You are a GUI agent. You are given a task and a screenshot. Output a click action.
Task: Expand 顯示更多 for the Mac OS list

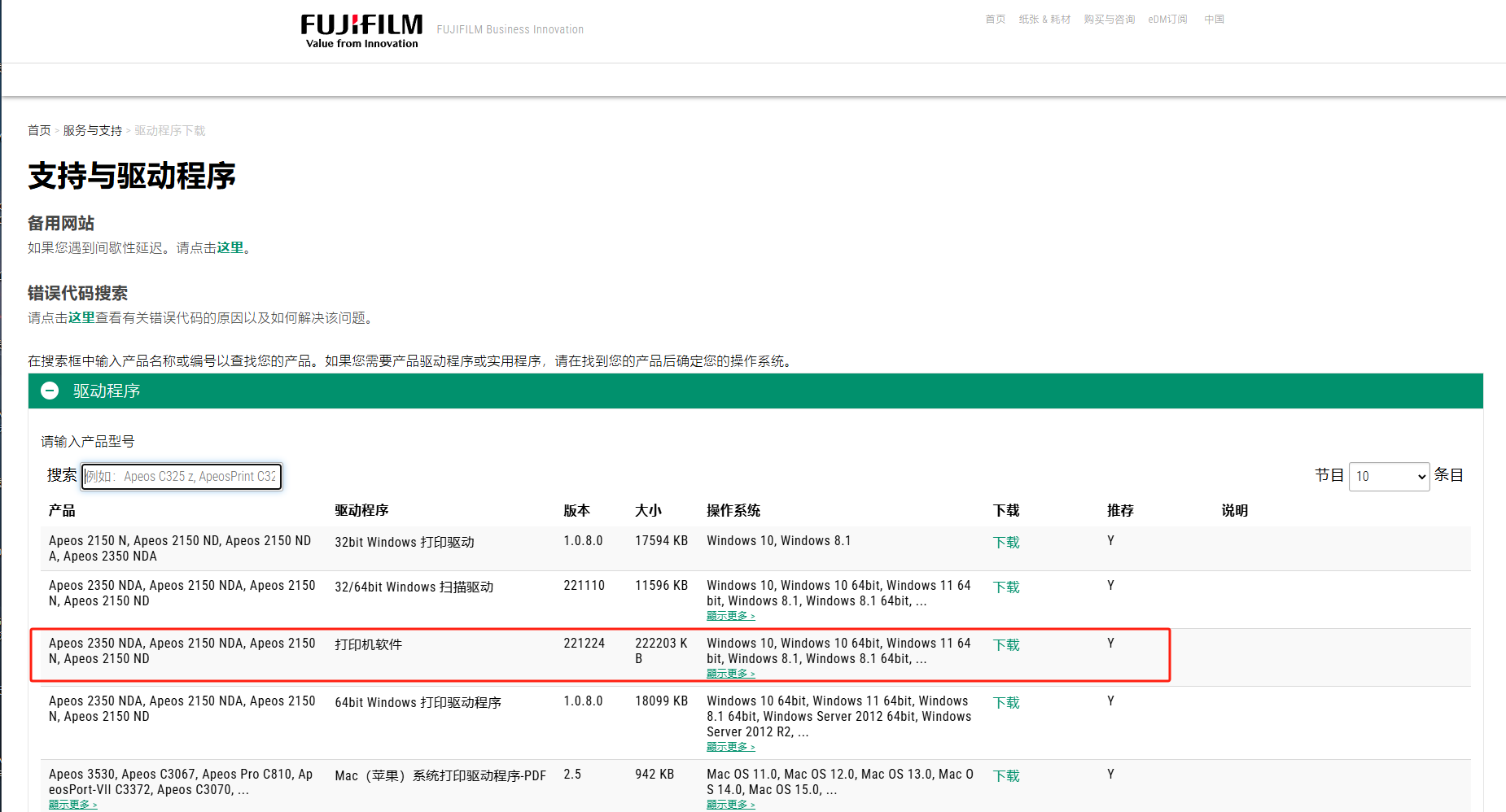tap(730, 805)
